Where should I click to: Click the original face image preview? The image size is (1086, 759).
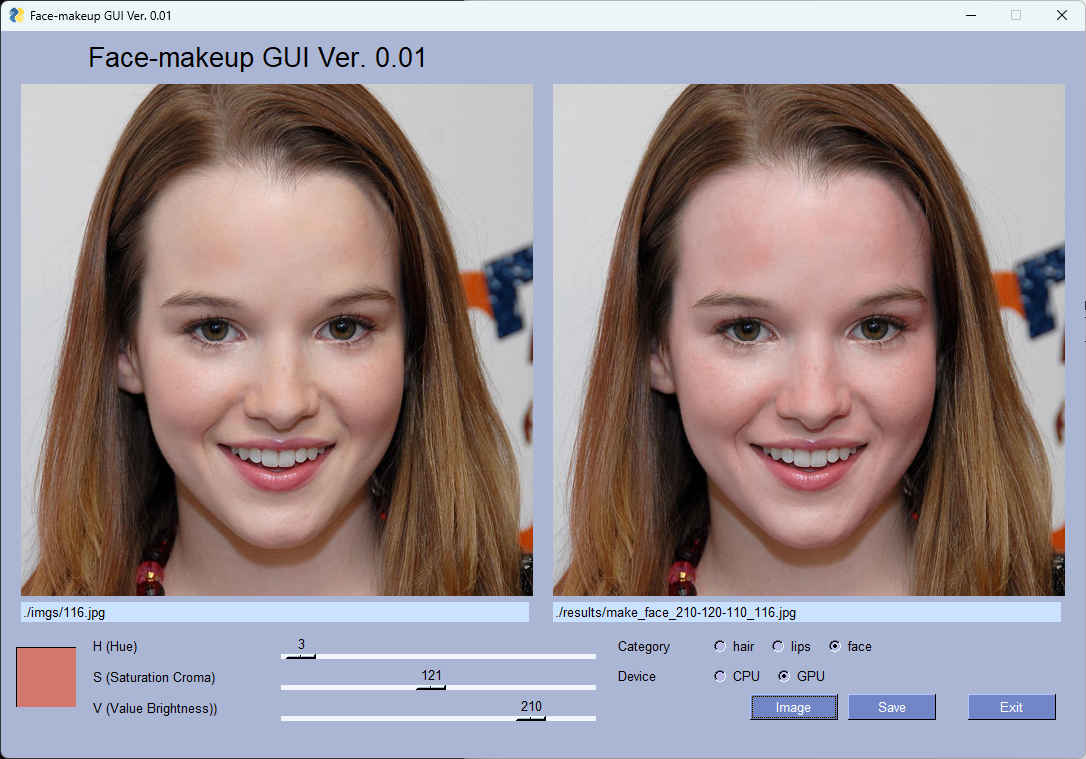click(277, 340)
